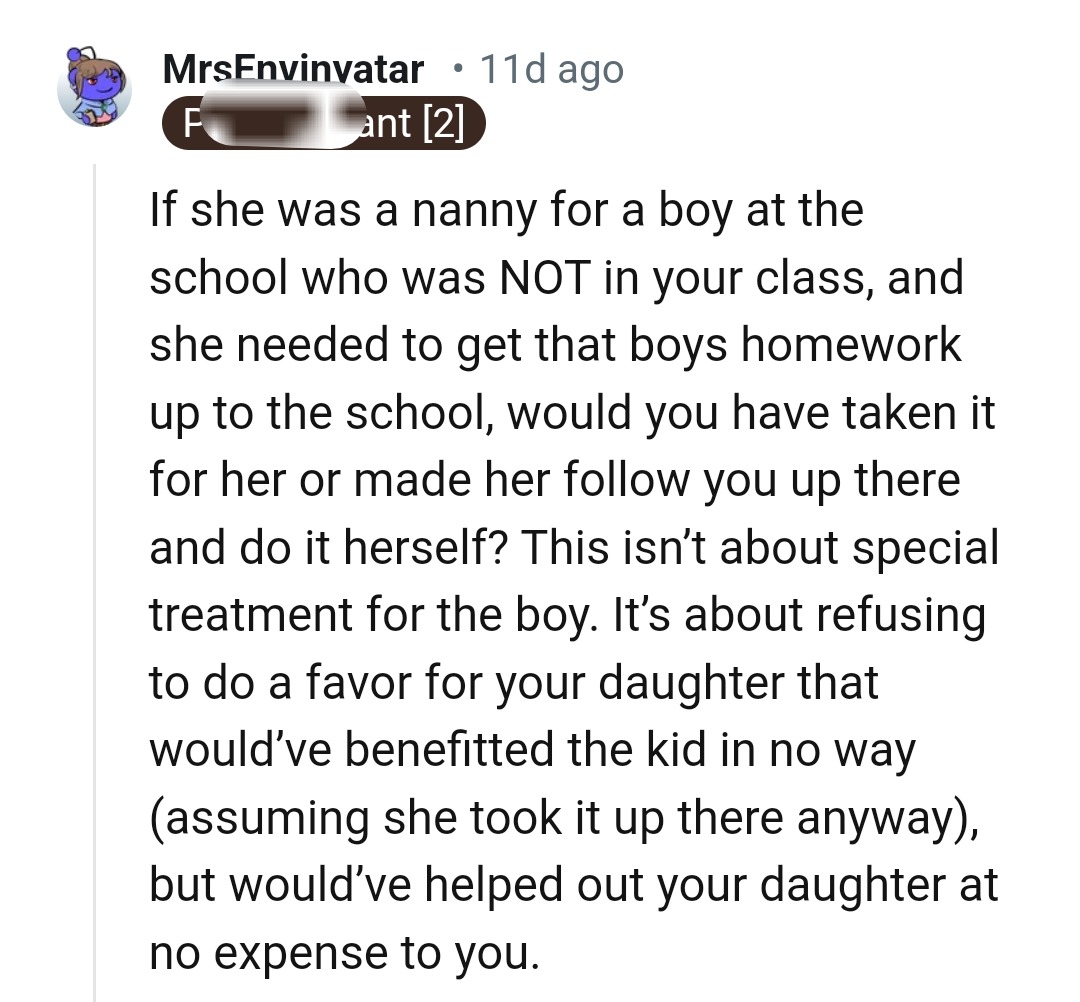Select the user flair badge ending in [2]
The image size is (1080, 1002).
point(325,122)
